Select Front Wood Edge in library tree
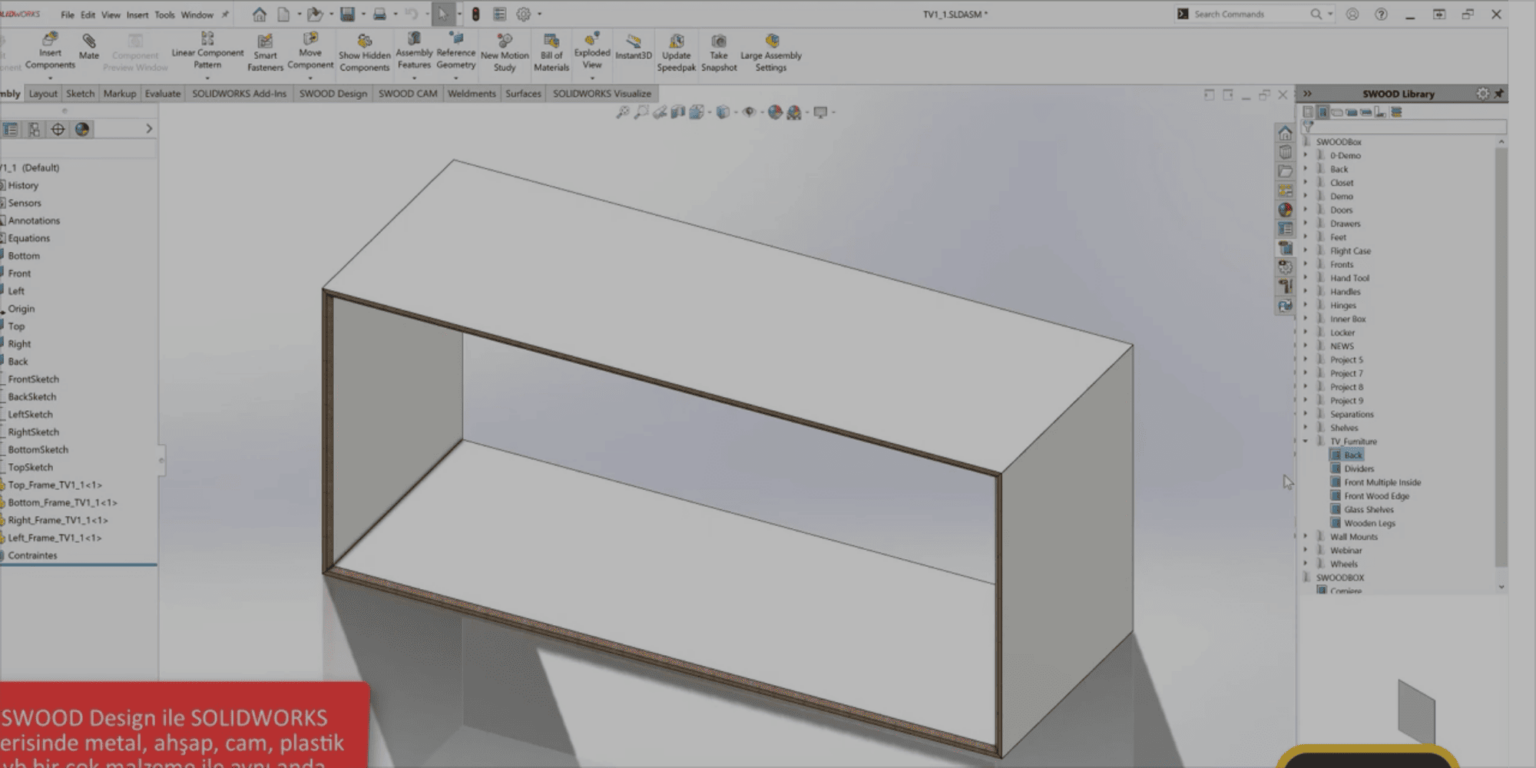The image size is (1536, 768). point(1381,495)
